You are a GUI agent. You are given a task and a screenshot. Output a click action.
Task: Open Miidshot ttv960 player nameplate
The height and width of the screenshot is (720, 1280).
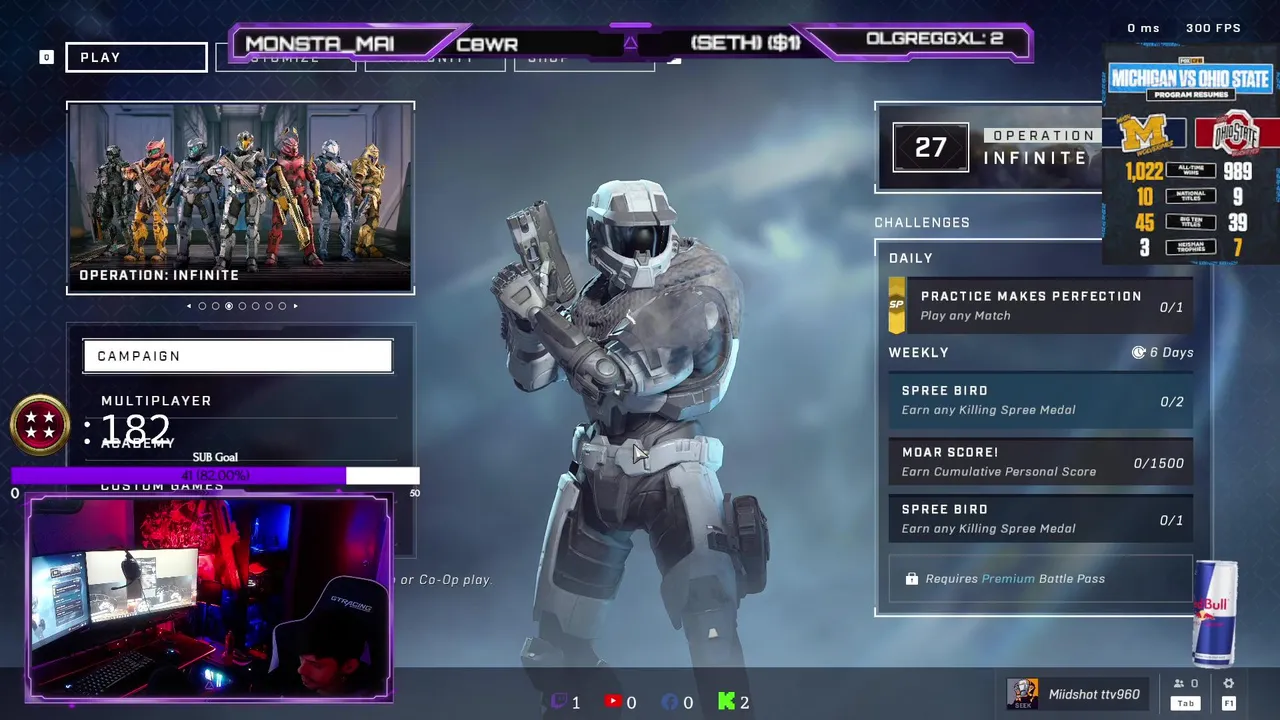coord(1094,694)
